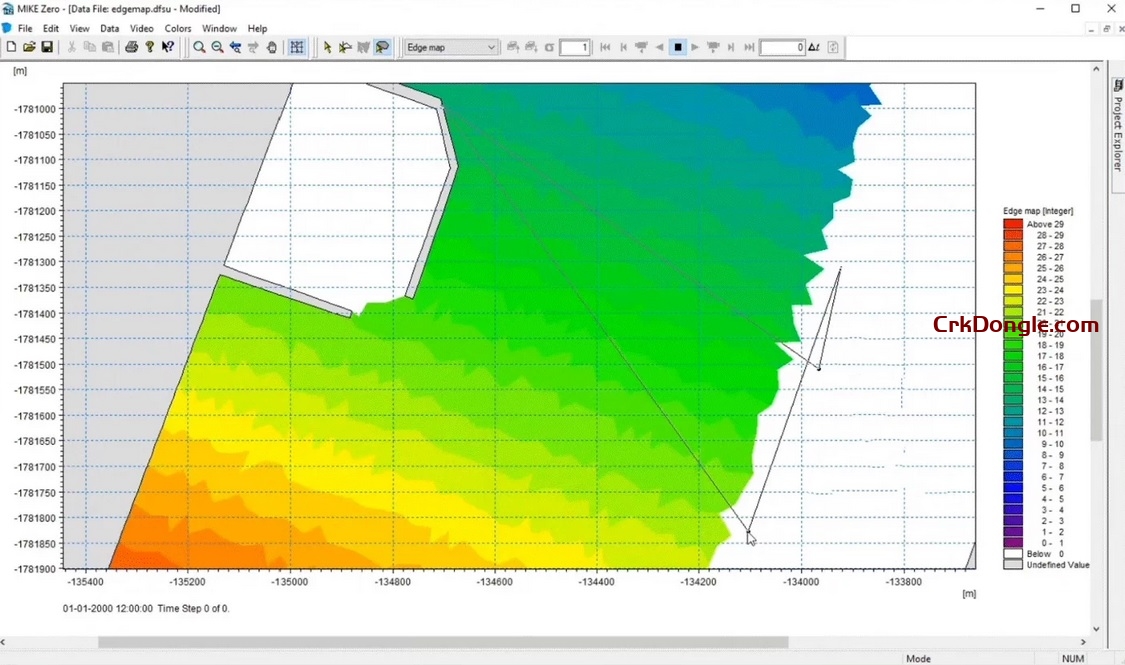The height and width of the screenshot is (665, 1125).
Task: Activate the Zoom Out tool
Action: [217, 47]
